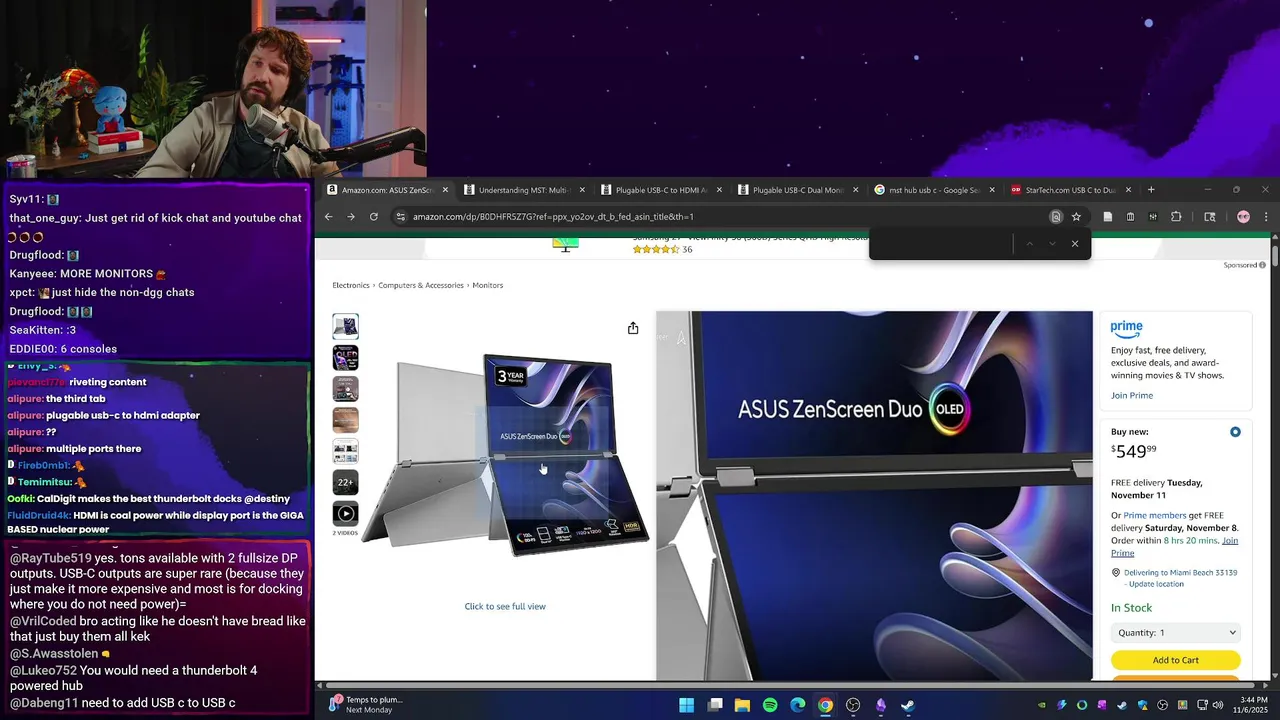Close the StarTech.com tab

(x=1128, y=190)
